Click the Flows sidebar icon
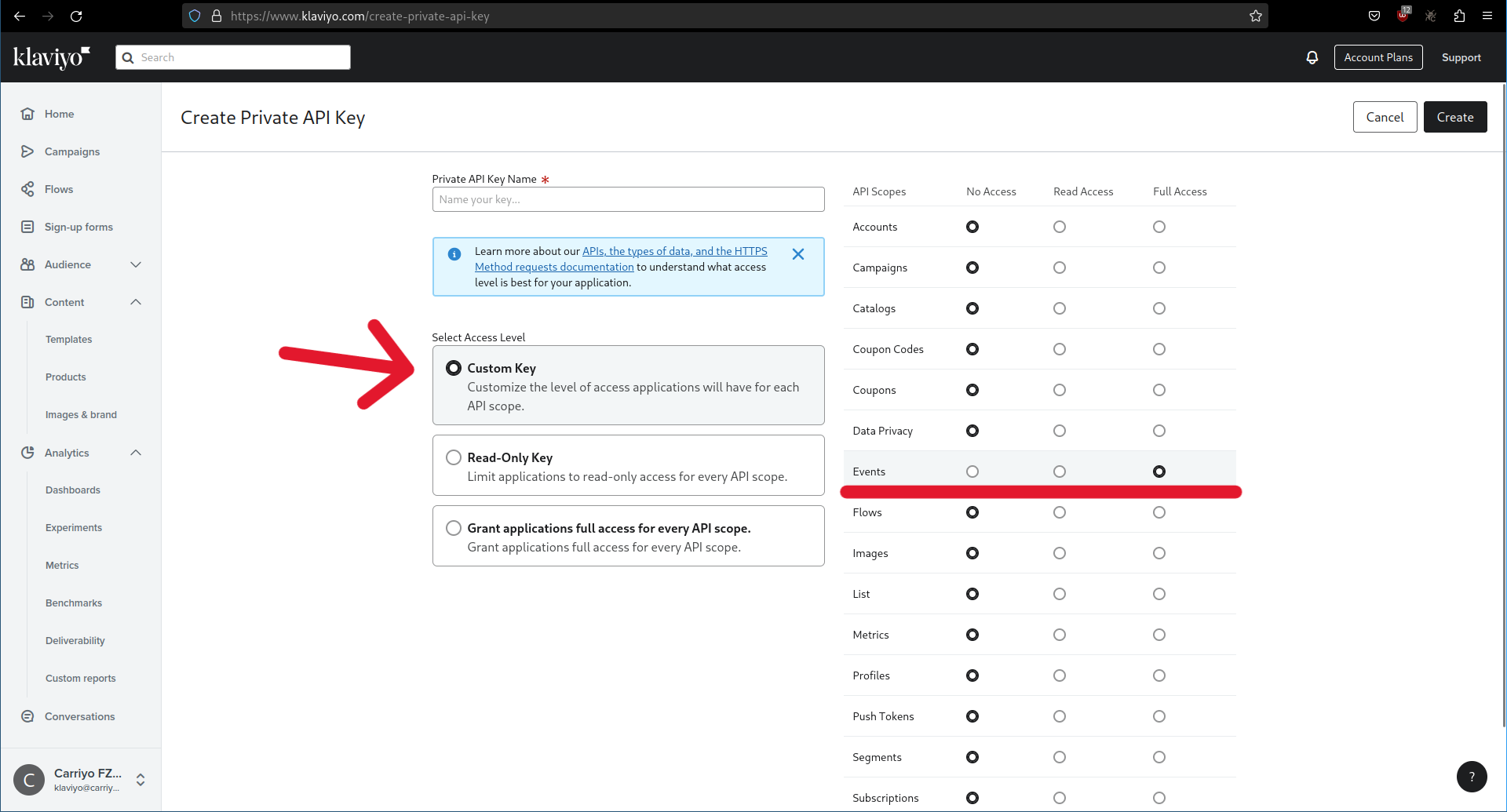Viewport: 1507px width, 812px height. pos(27,189)
